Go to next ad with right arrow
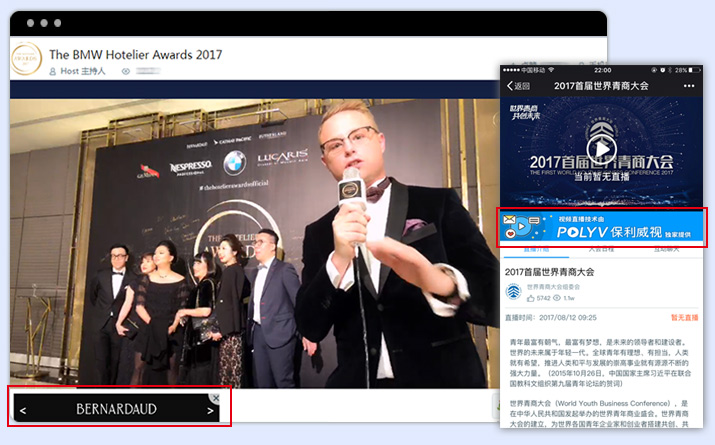This screenshot has width=715, height=445. click(210, 410)
